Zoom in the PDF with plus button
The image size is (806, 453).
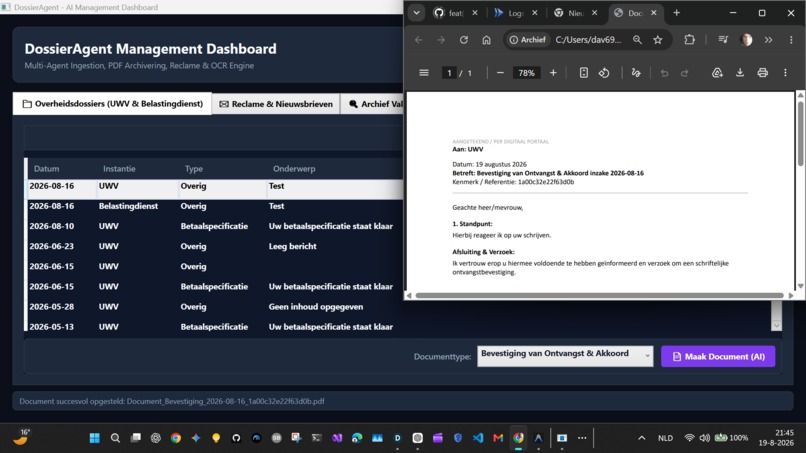tap(553, 73)
